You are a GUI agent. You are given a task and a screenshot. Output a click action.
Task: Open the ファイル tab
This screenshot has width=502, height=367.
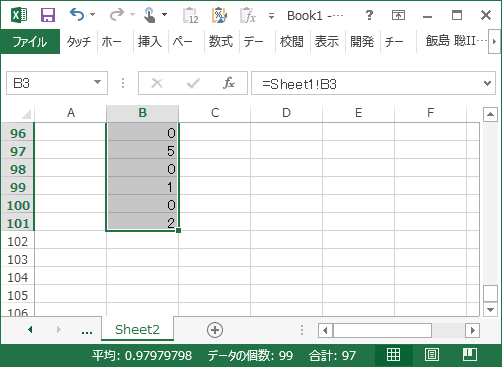30,42
